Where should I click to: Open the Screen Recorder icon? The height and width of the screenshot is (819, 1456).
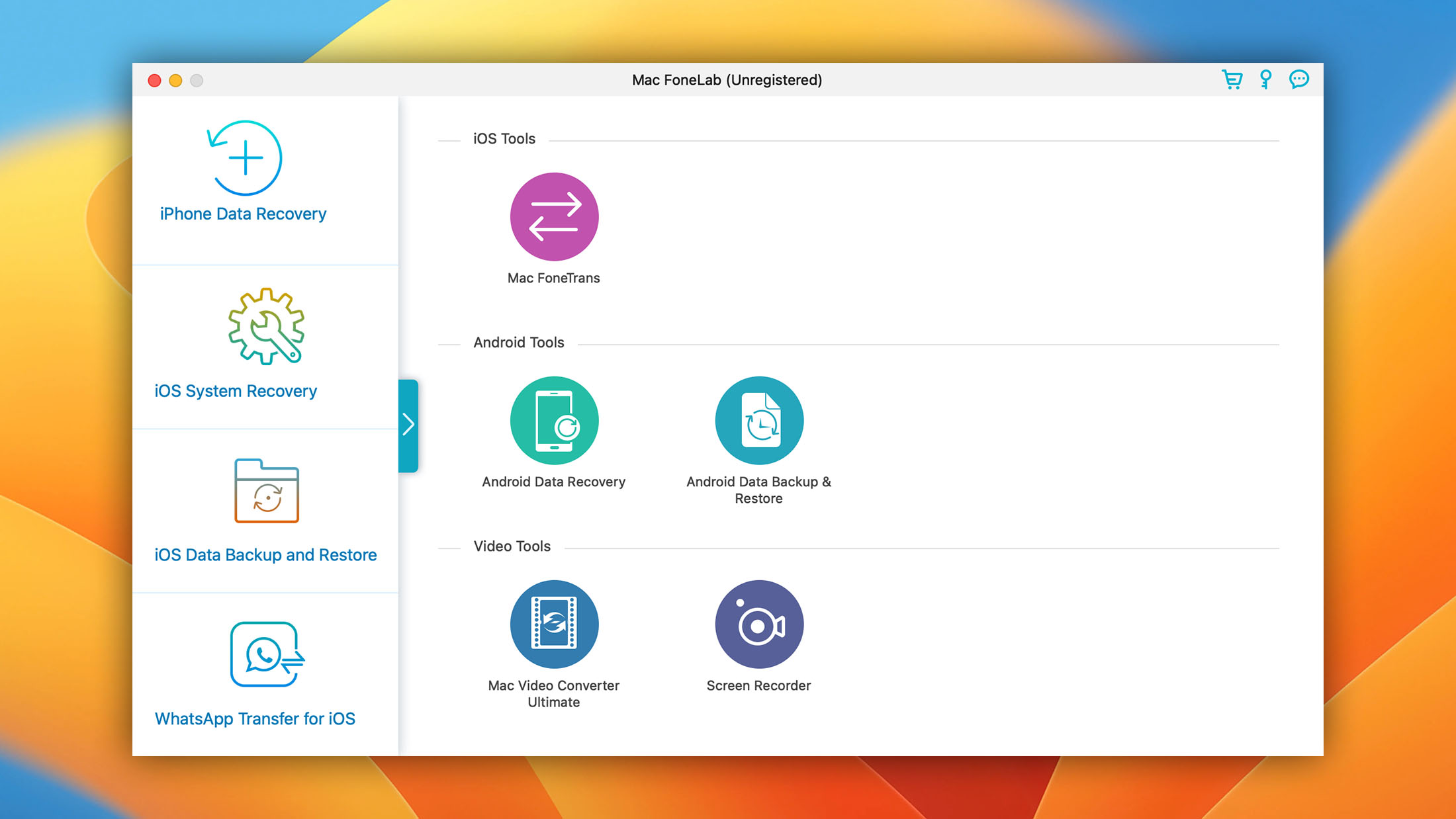pos(759,625)
